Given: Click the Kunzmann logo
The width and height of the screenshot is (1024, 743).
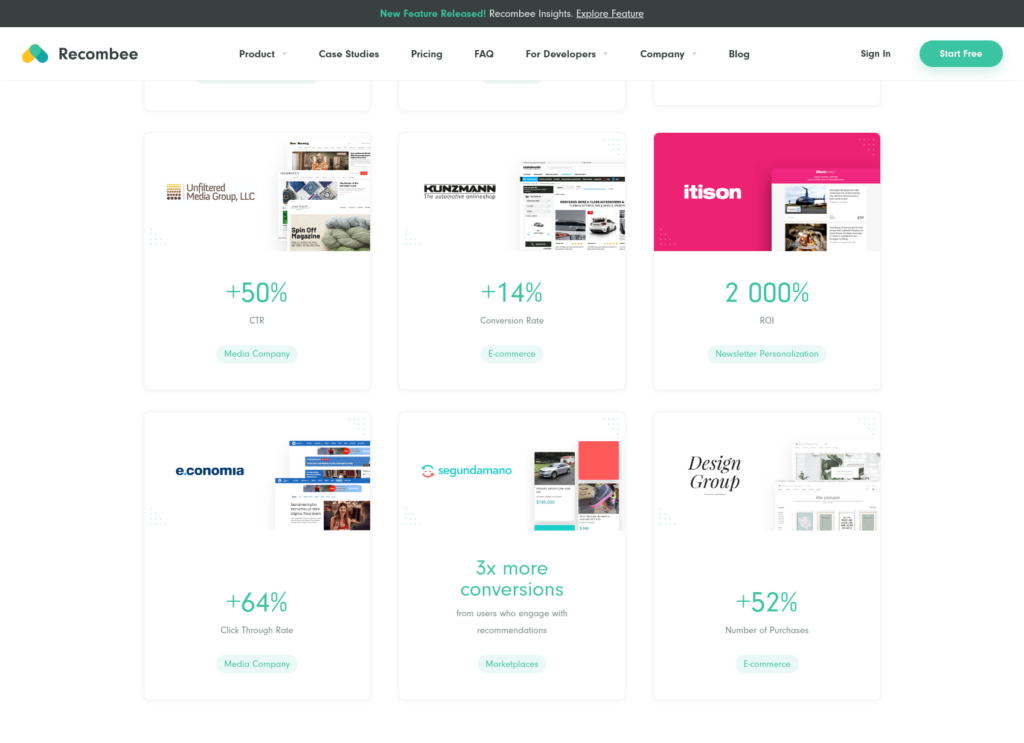Looking at the screenshot, I should (460, 191).
